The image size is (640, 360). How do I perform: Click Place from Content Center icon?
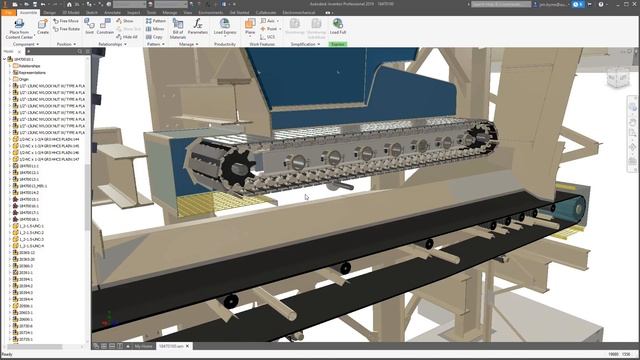pos(19,24)
